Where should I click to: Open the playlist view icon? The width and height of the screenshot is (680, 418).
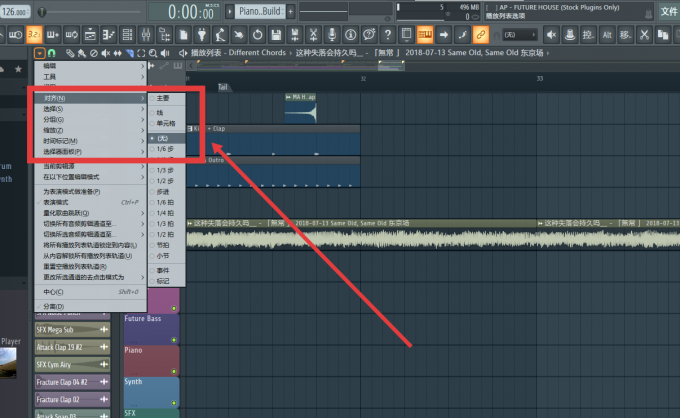(x=90, y=35)
